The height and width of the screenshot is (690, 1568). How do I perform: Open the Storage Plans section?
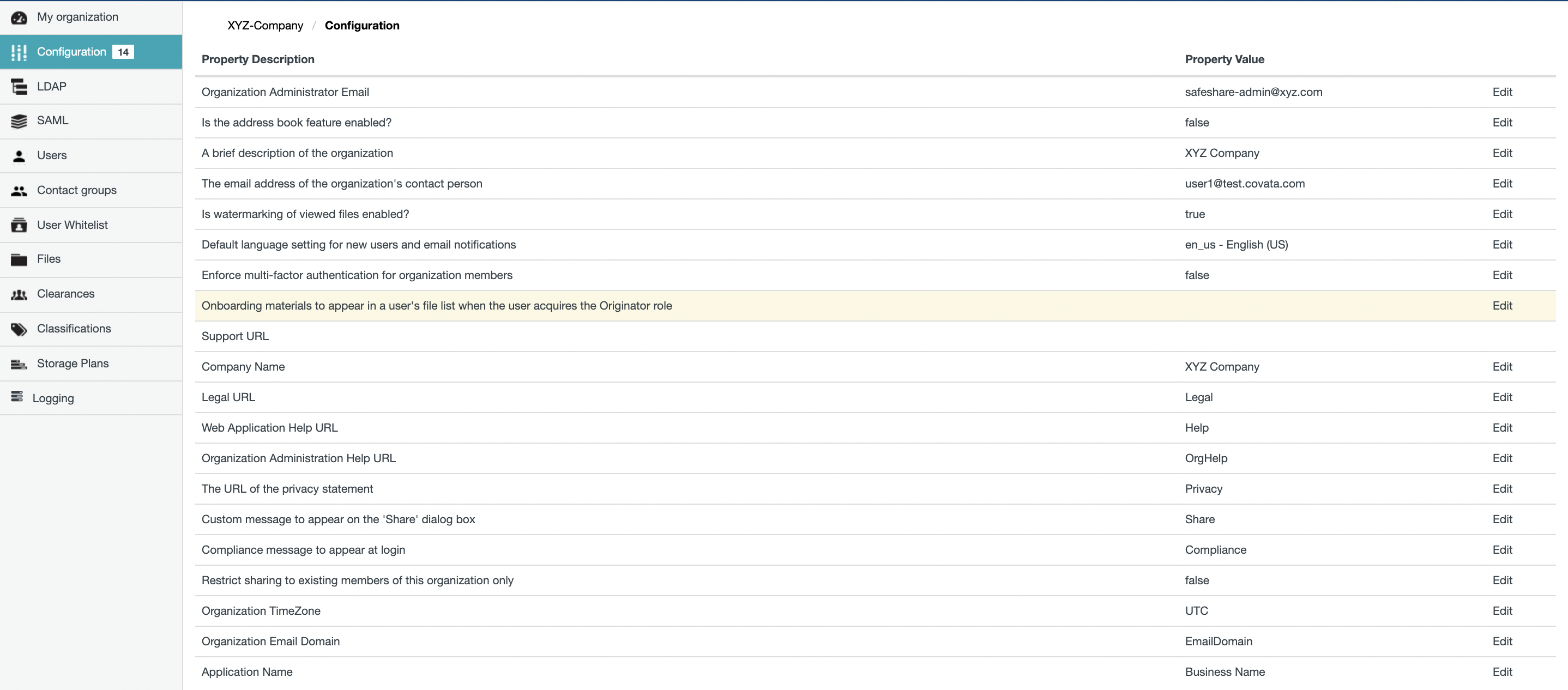(91, 363)
